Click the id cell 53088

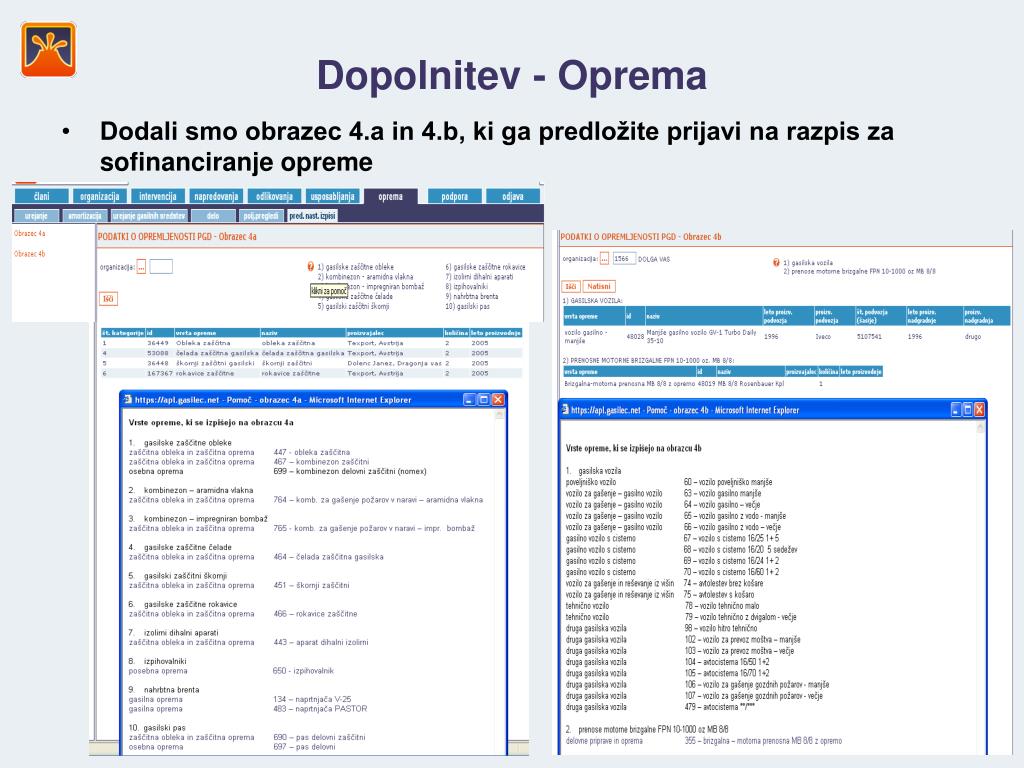tap(157, 353)
